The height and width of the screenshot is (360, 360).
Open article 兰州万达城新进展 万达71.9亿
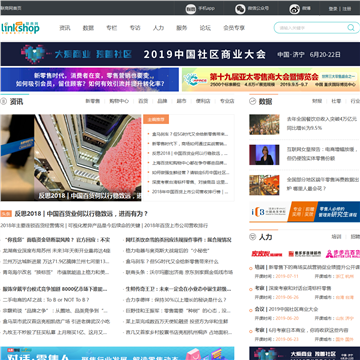click(56, 261)
